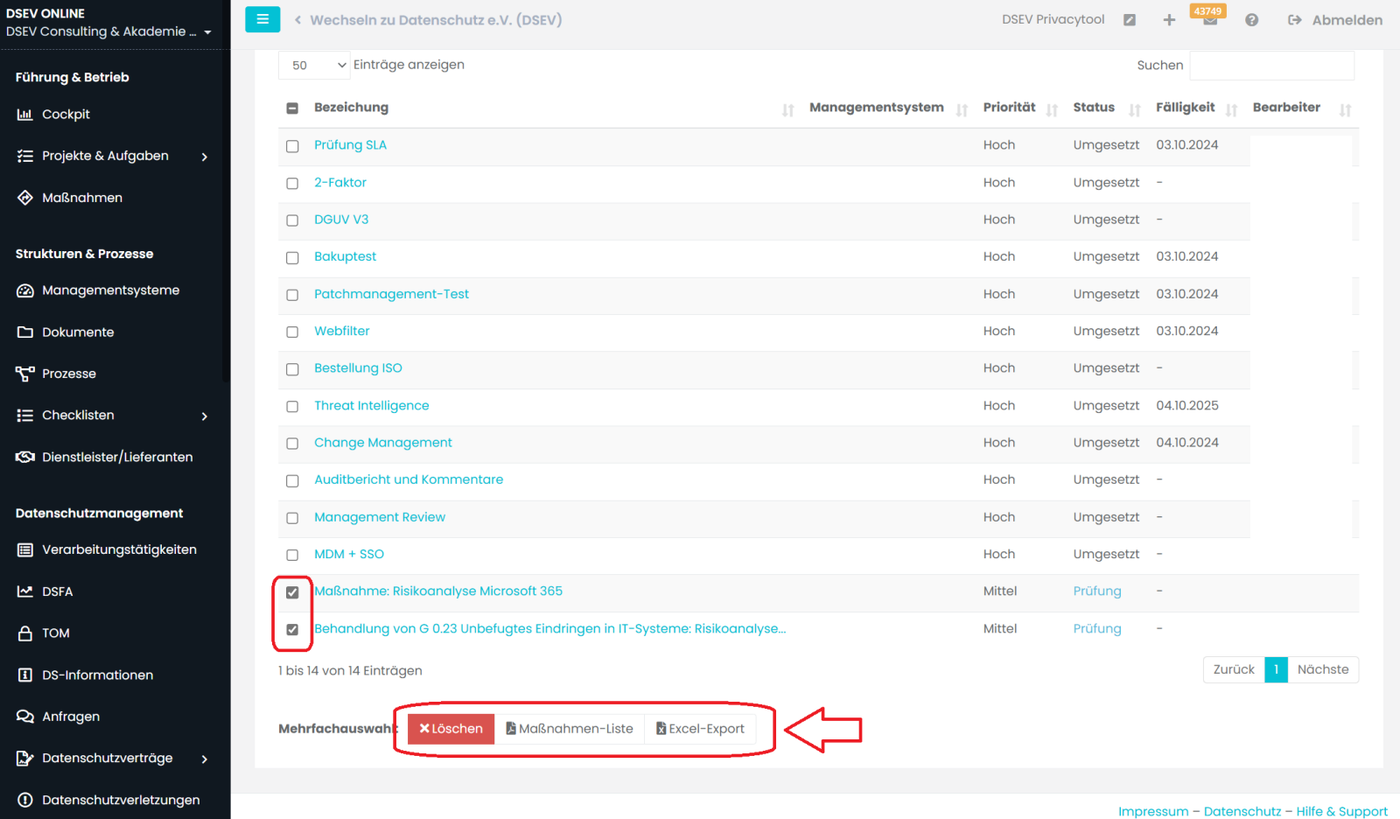
Task: Check the Prüfung SLA row checkbox
Action: click(x=292, y=146)
